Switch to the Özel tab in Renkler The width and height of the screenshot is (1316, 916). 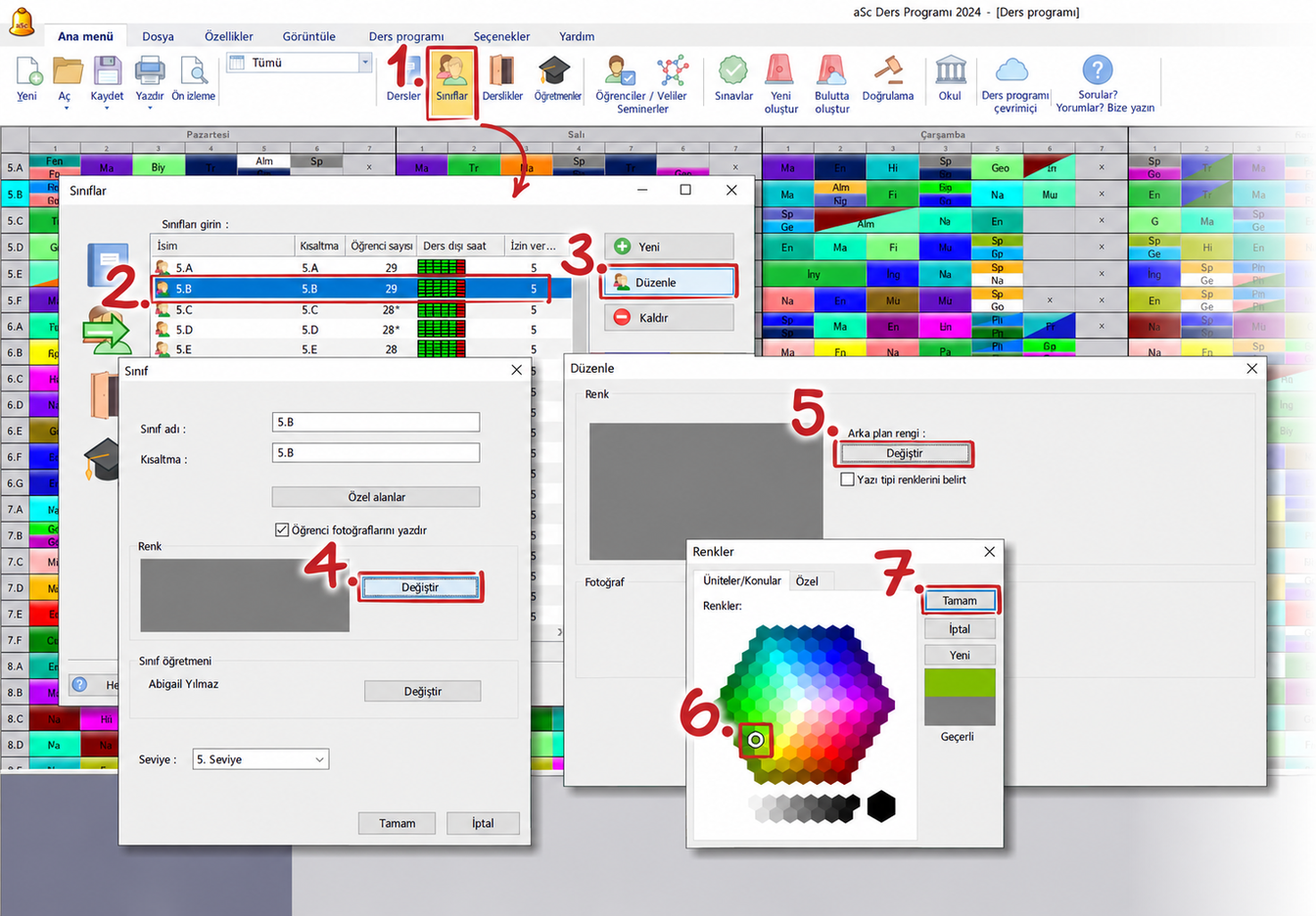click(x=807, y=581)
